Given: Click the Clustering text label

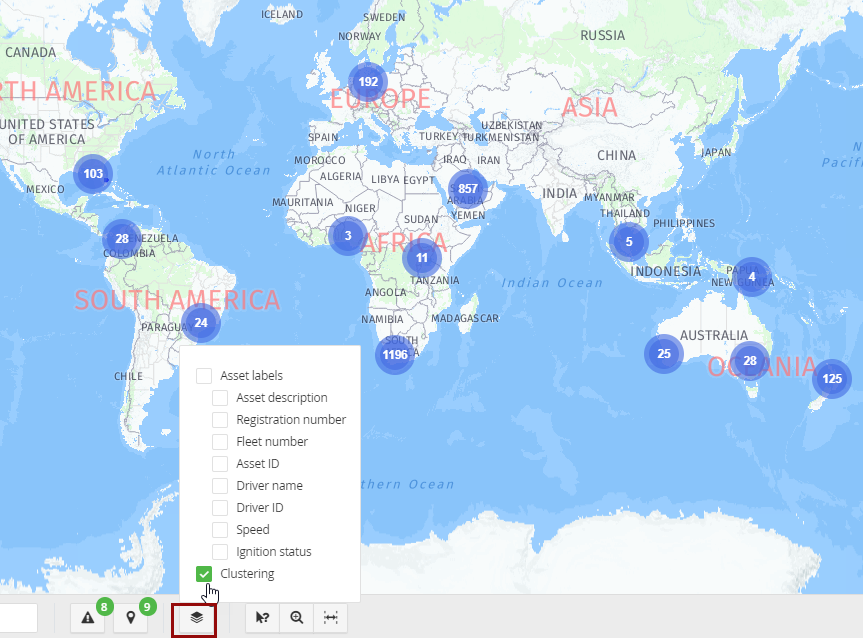Looking at the screenshot, I should click(x=247, y=574).
